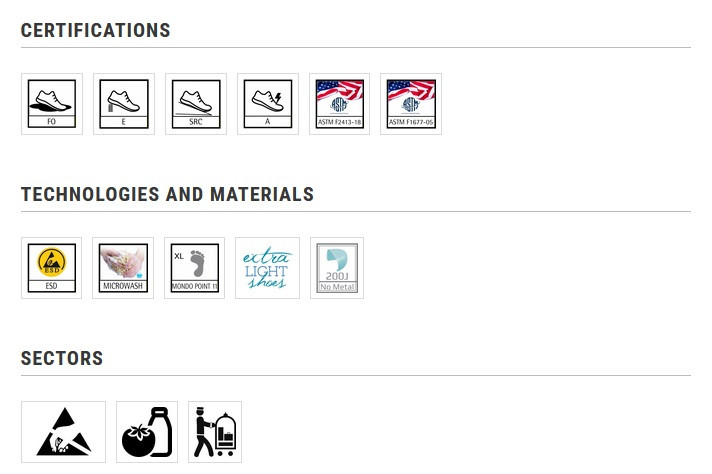Select the ASTM F1677-05 certification badge
712x474 pixels.
click(x=411, y=104)
